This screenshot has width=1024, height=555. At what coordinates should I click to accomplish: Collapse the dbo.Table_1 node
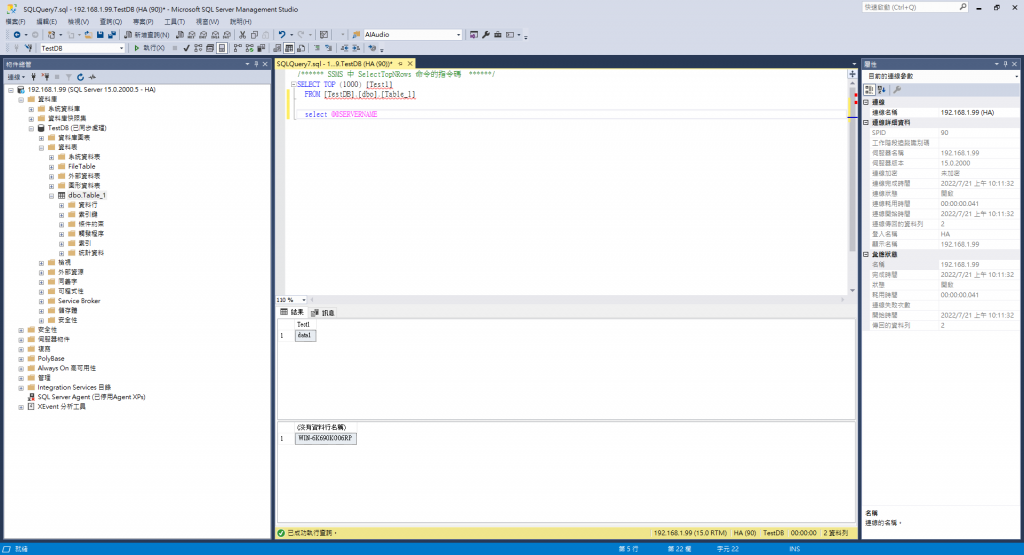pyautogui.click(x=52, y=195)
